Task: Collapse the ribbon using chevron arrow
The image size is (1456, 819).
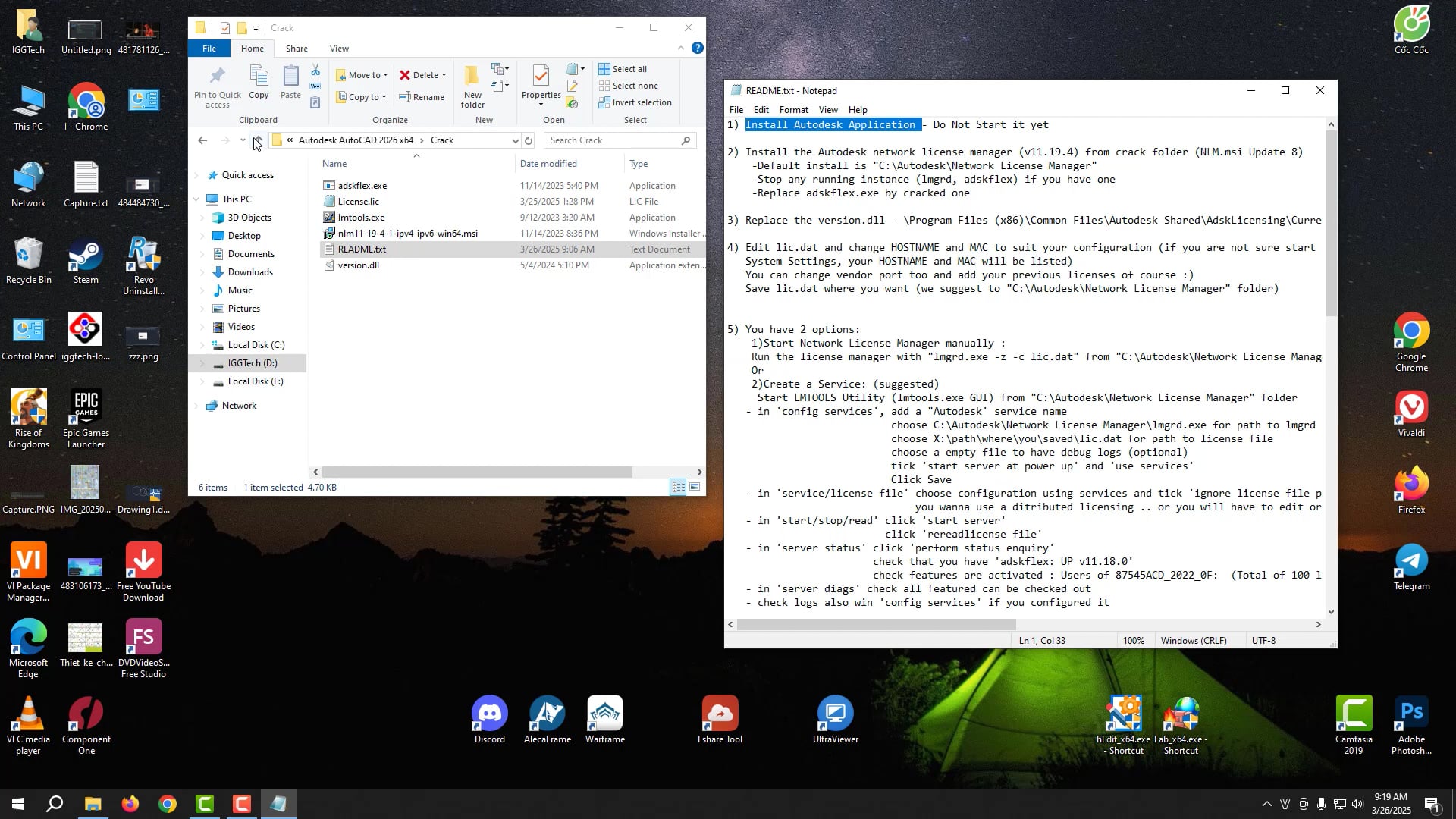Action: [680, 49]
